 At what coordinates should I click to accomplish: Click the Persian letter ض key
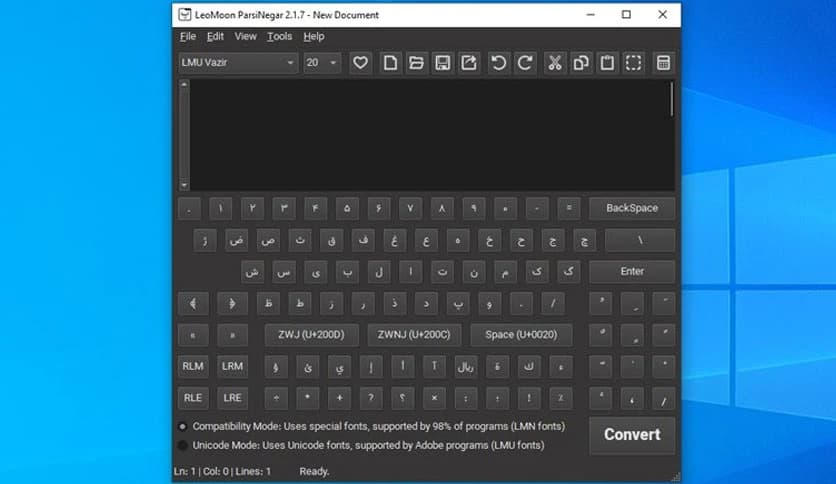(237, 240)
